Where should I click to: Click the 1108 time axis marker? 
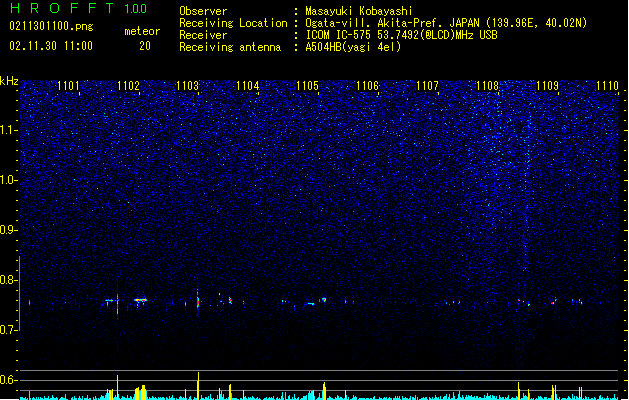click(487, 85)
